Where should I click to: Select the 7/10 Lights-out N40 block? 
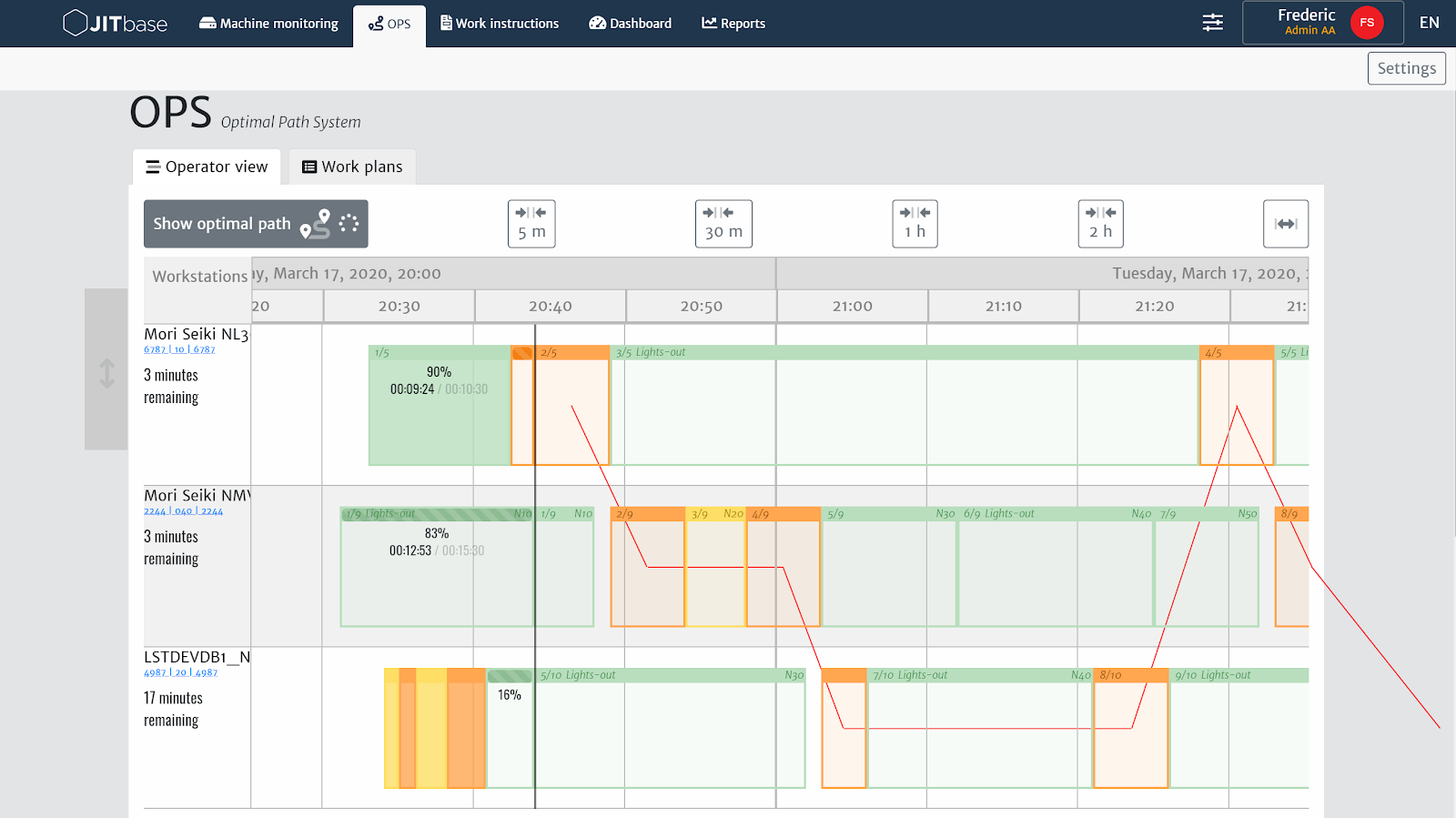click(980, 728)
